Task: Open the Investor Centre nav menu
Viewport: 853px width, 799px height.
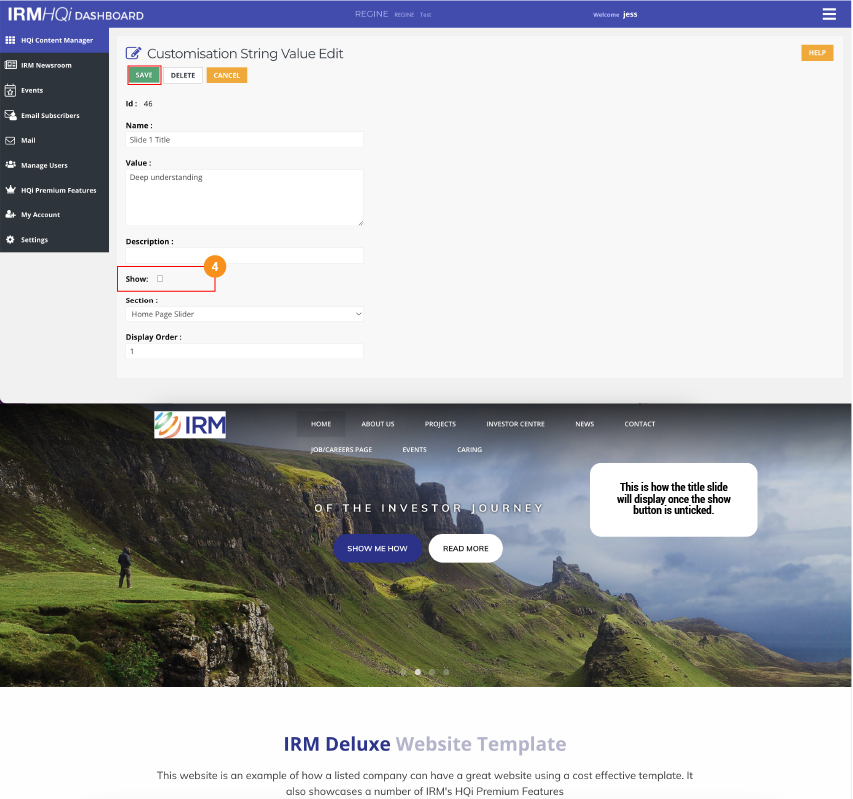Action: pyautogui.click(x=515, y=424)
